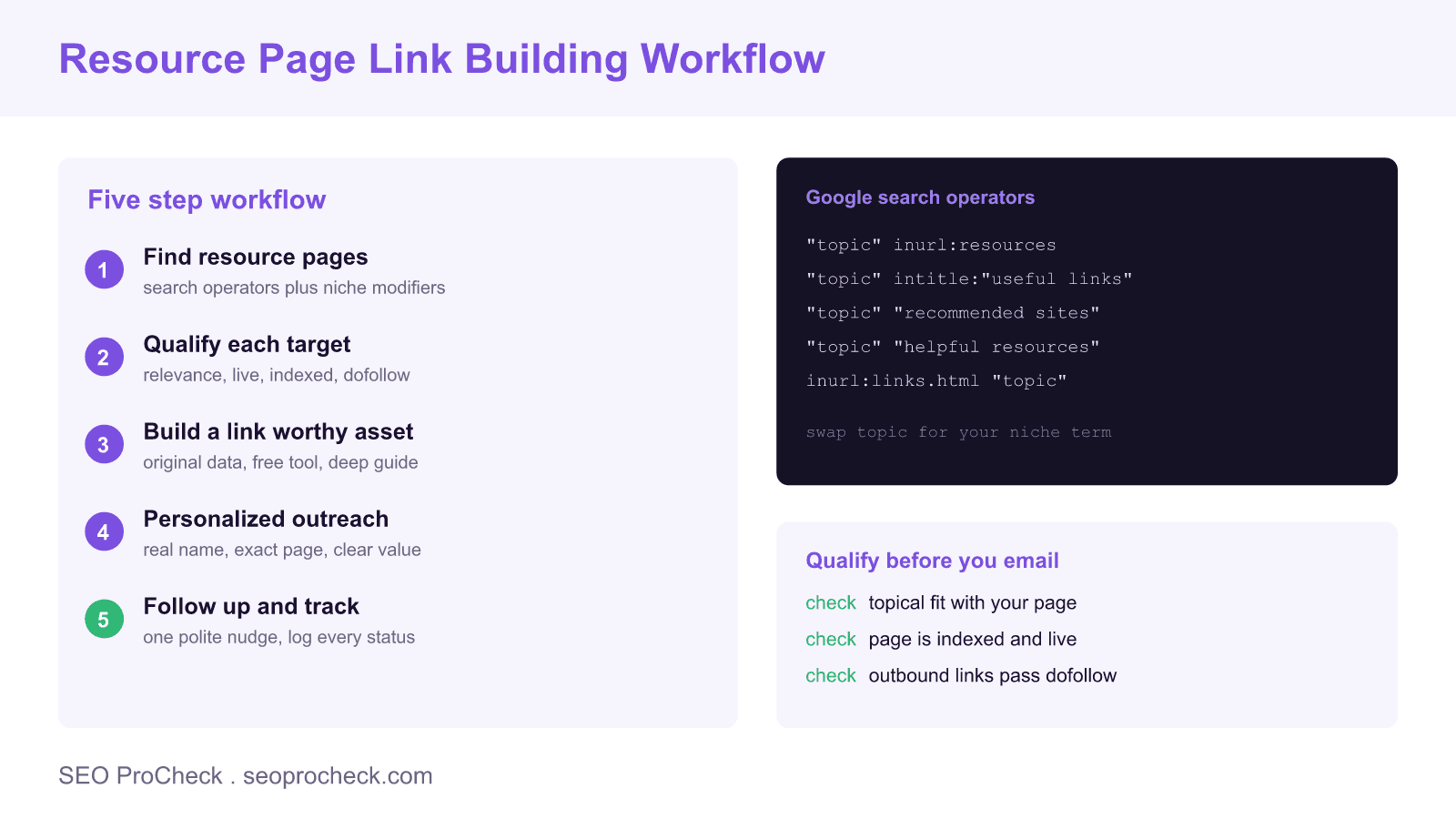
Task: Click the '"recommended sites"' operator line
Action: pyautogui.click(x=953, y=313)
